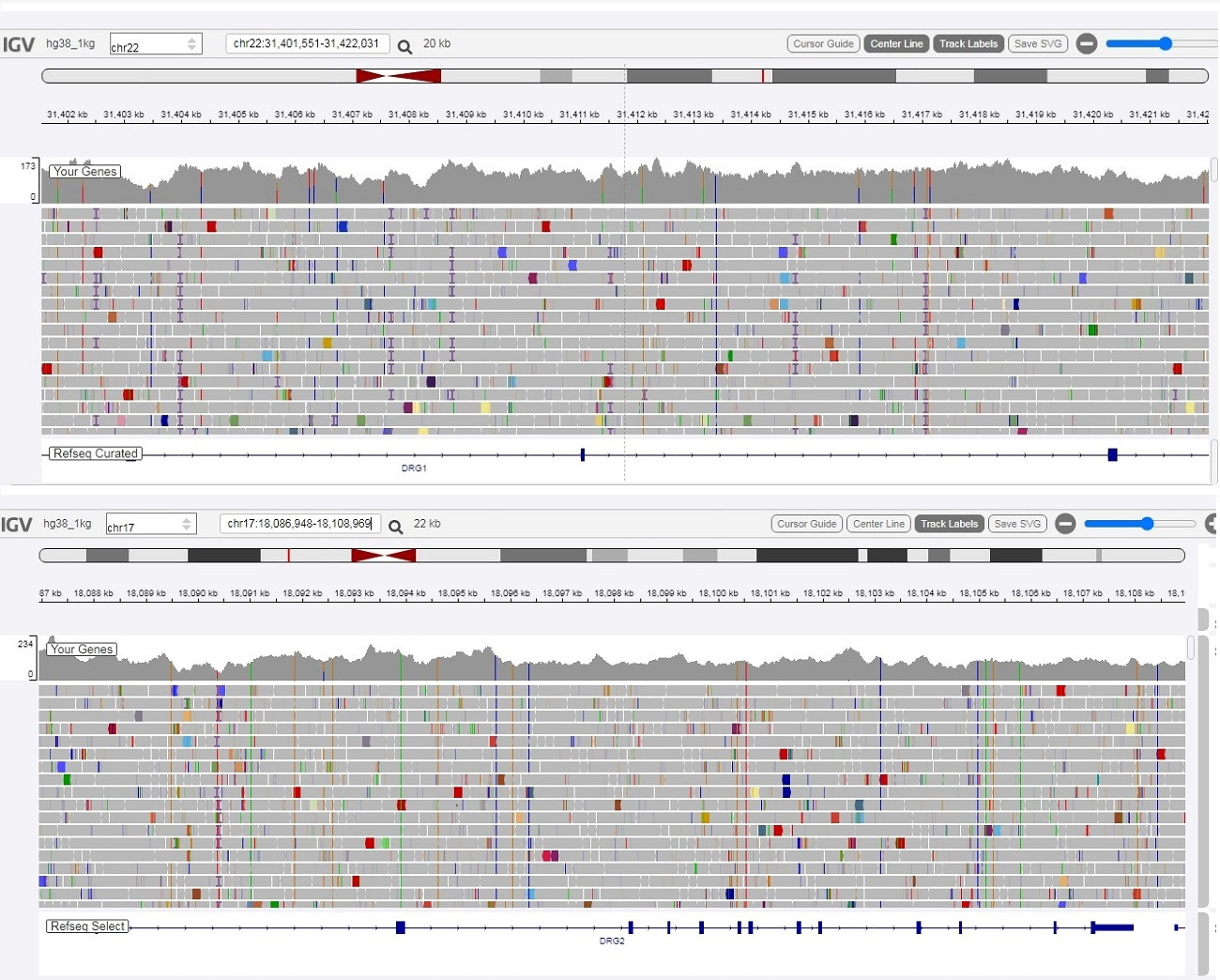Click the search magnifier in the chr17 browser
Image resolution: width=1220 pixels, height=980 pixels.
click(396, 527)
